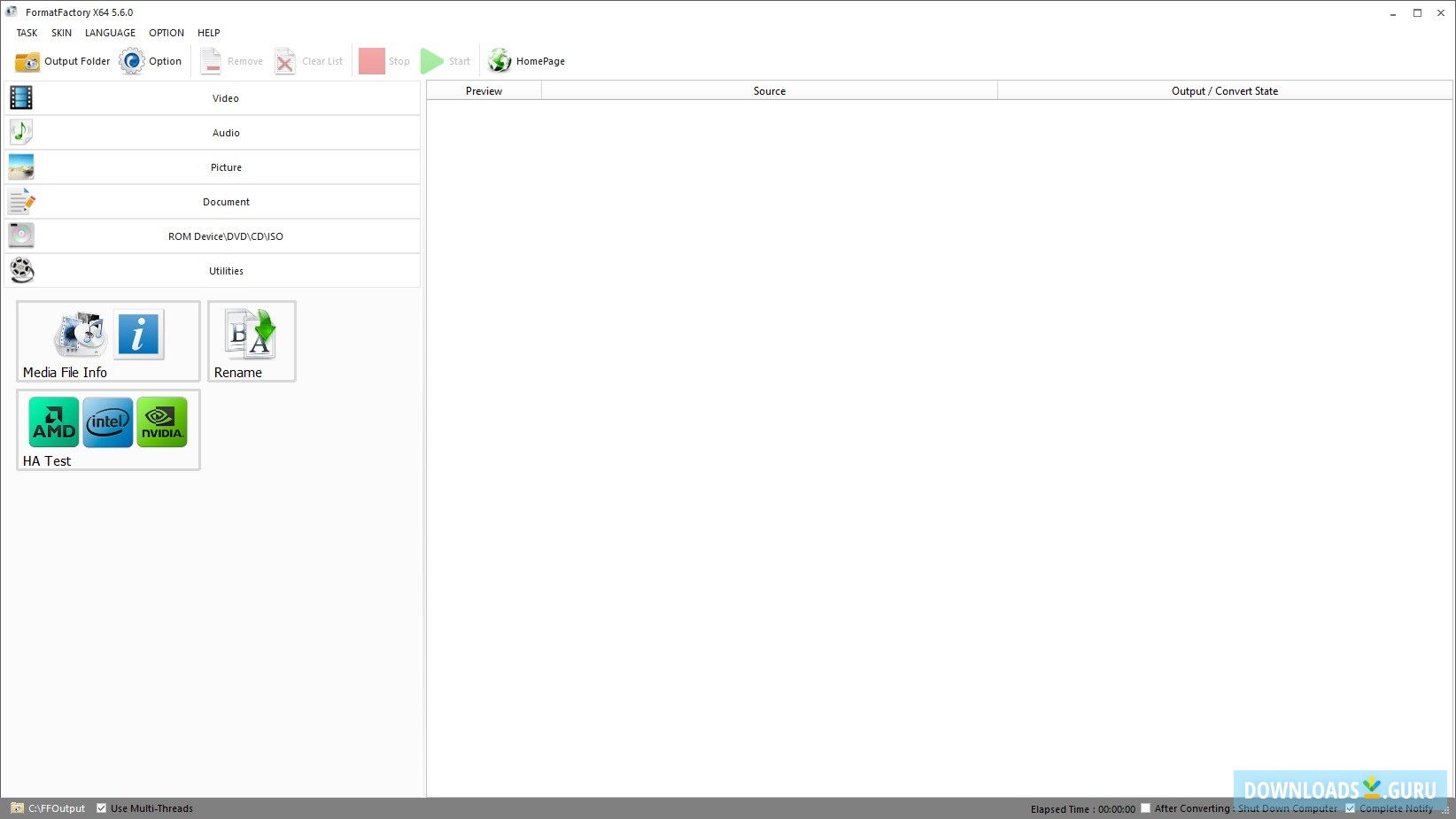Maximize the FormatFactory window
This screenshot has height=819, width=1456.
tap(1417, 12)
